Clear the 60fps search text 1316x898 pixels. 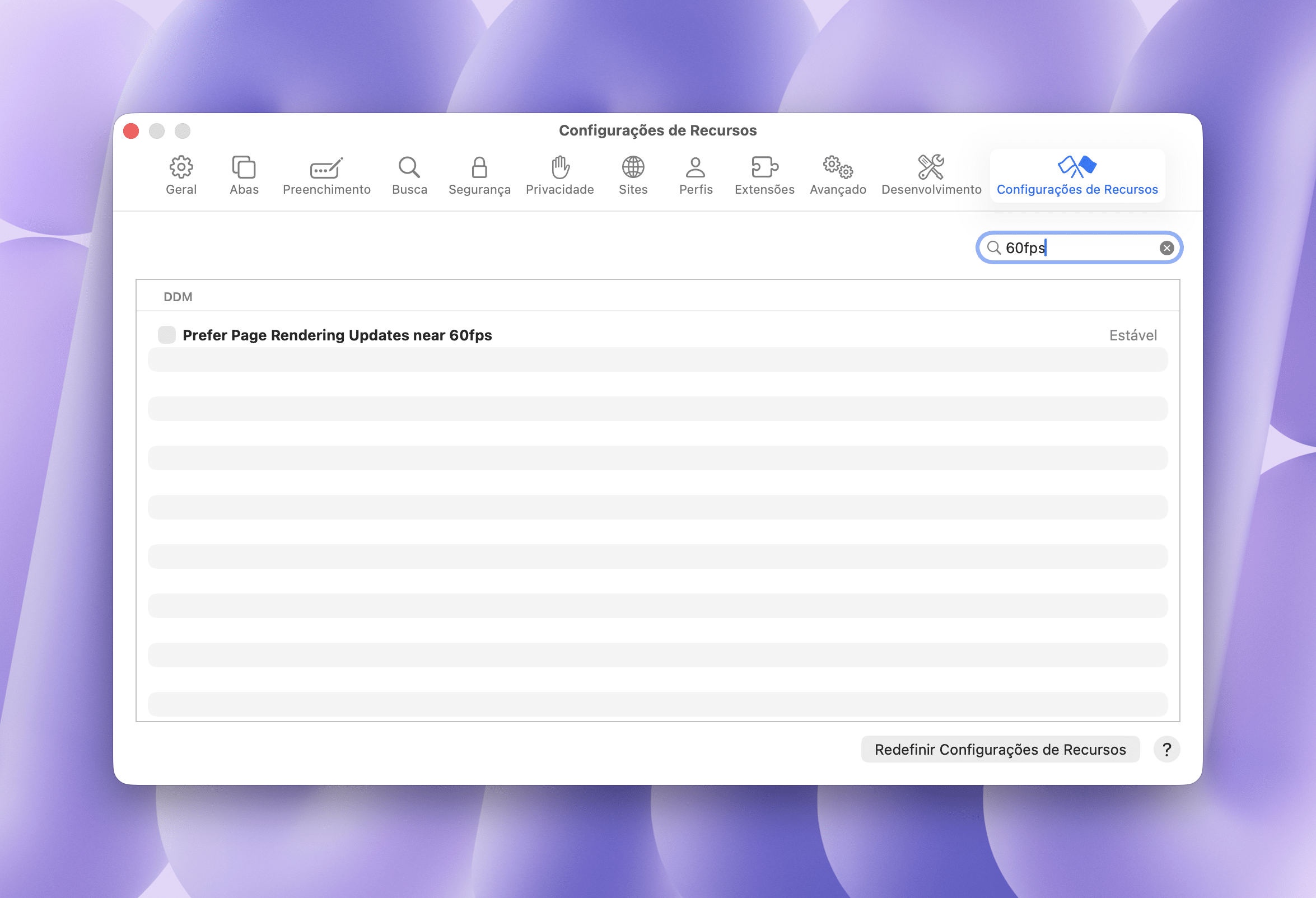[1166, 248]
